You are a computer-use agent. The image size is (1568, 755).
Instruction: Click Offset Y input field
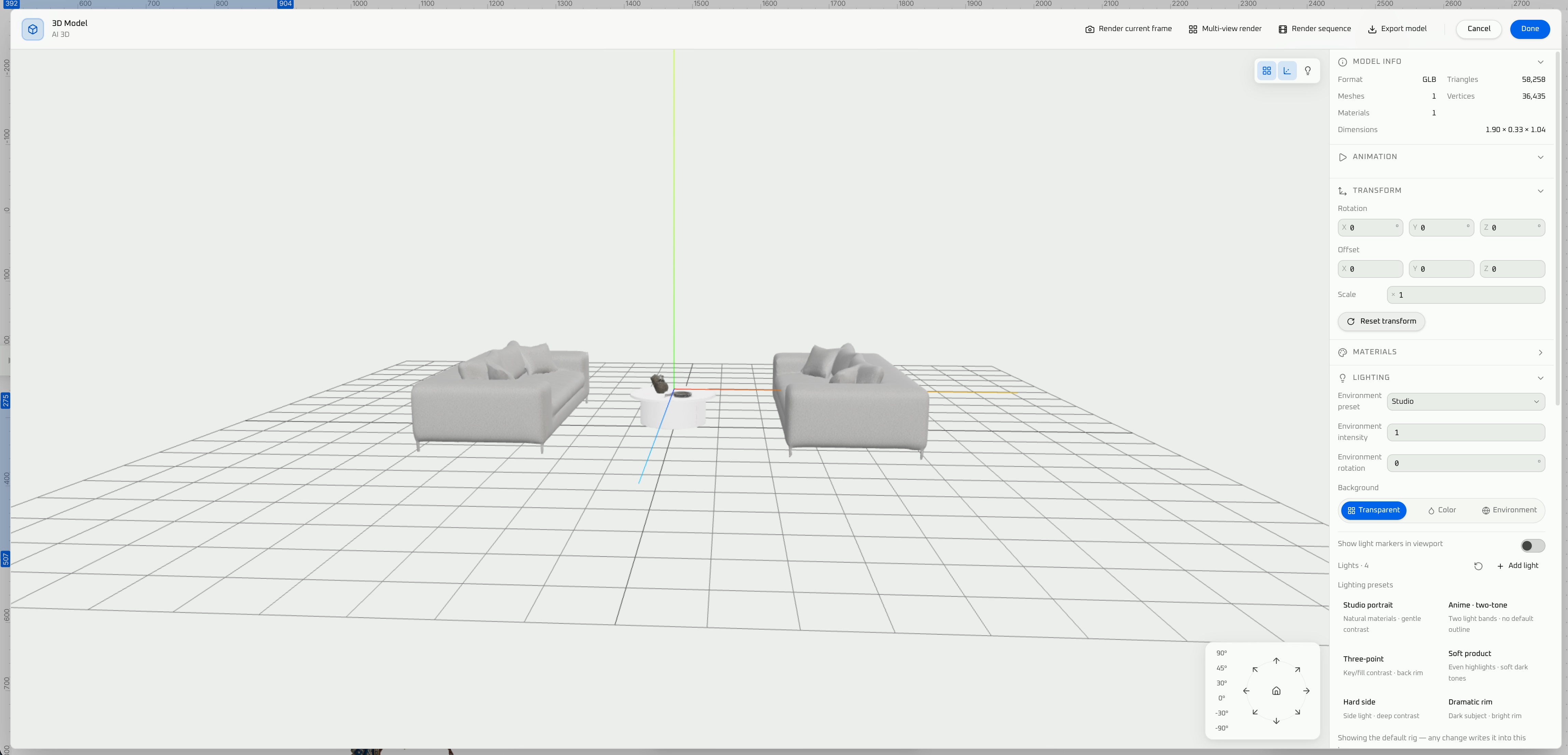(1441, 269)
